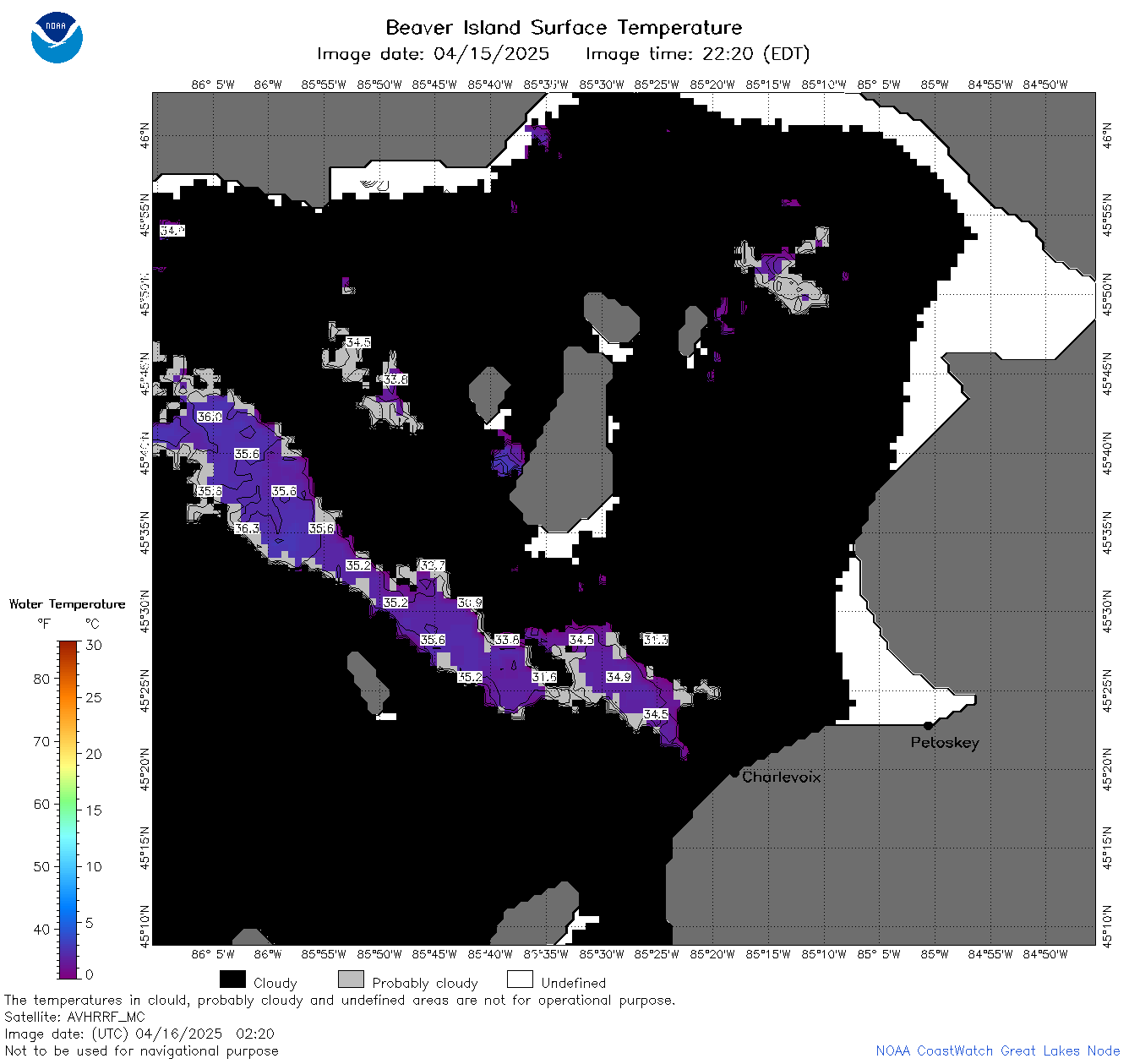
Task: Click the UTC image date footer line
Action: point(139,1034)
